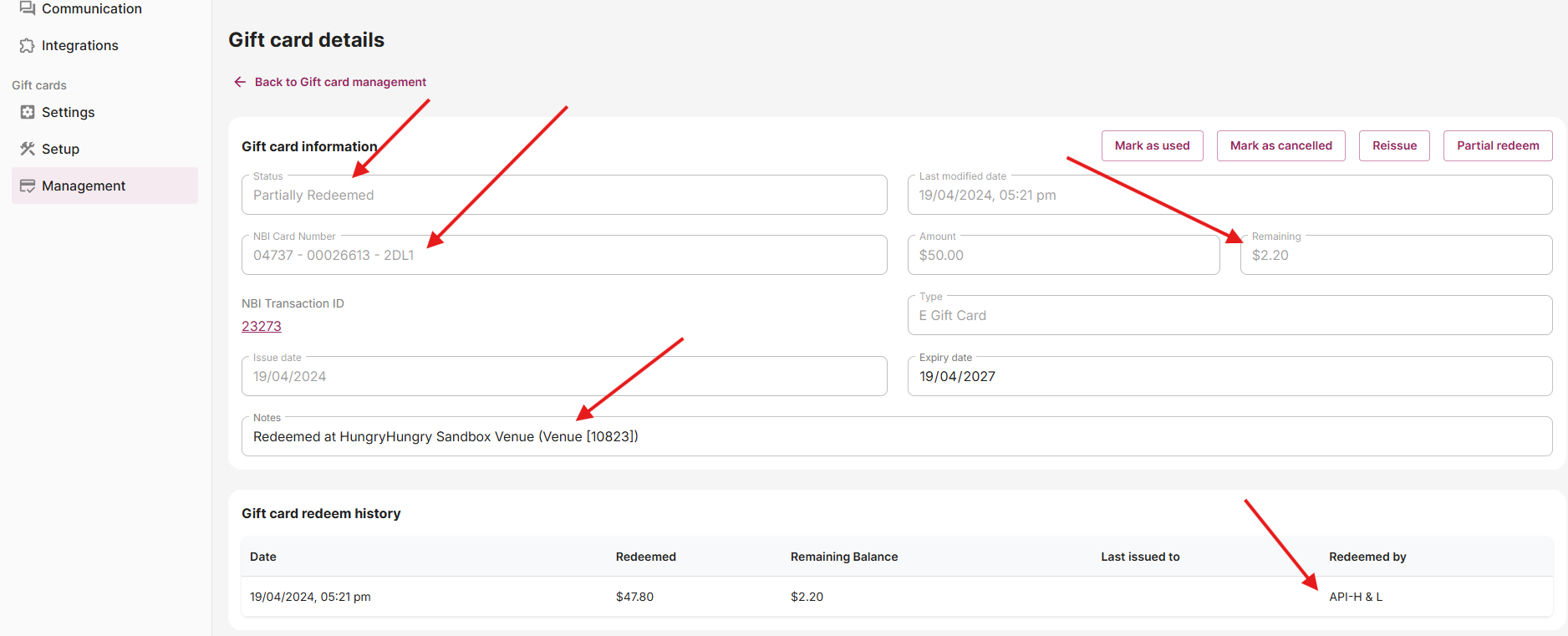This screenshot has height=636, width=1568.
Task: Click the Integrations puzzle icon
Action: click(x=28, y=45)
